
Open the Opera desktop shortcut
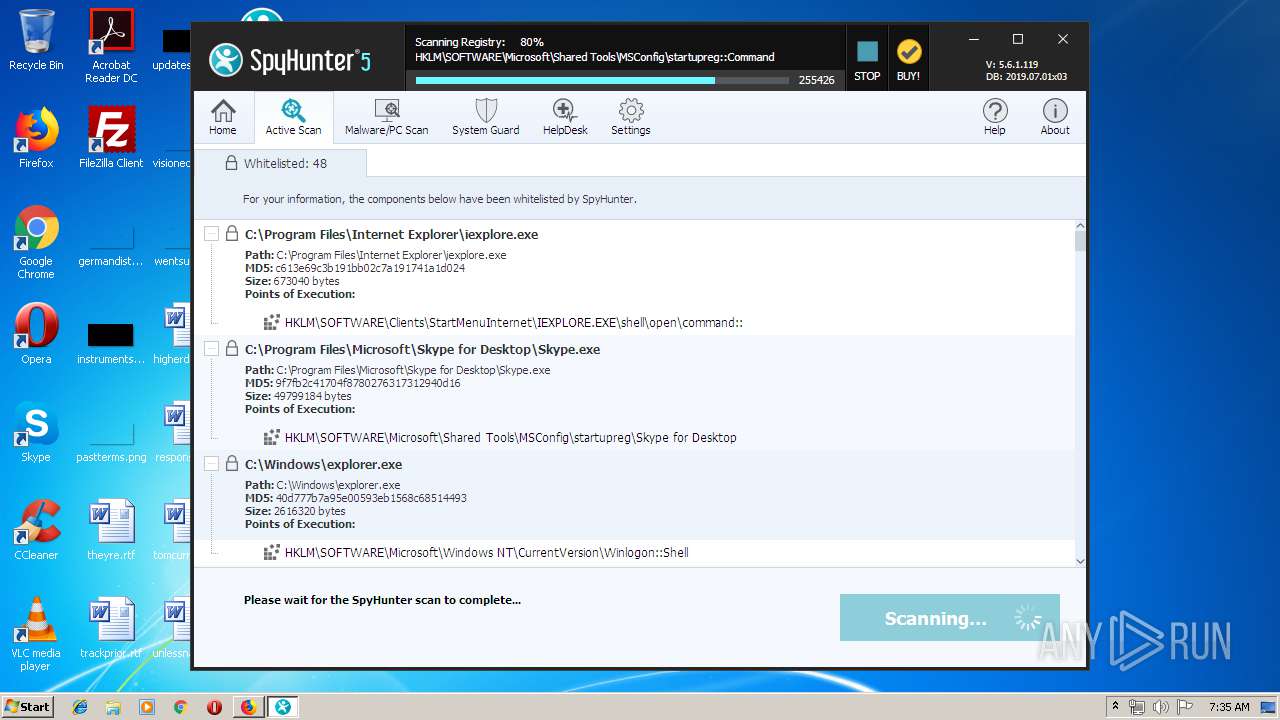click(x=36, y=334)
